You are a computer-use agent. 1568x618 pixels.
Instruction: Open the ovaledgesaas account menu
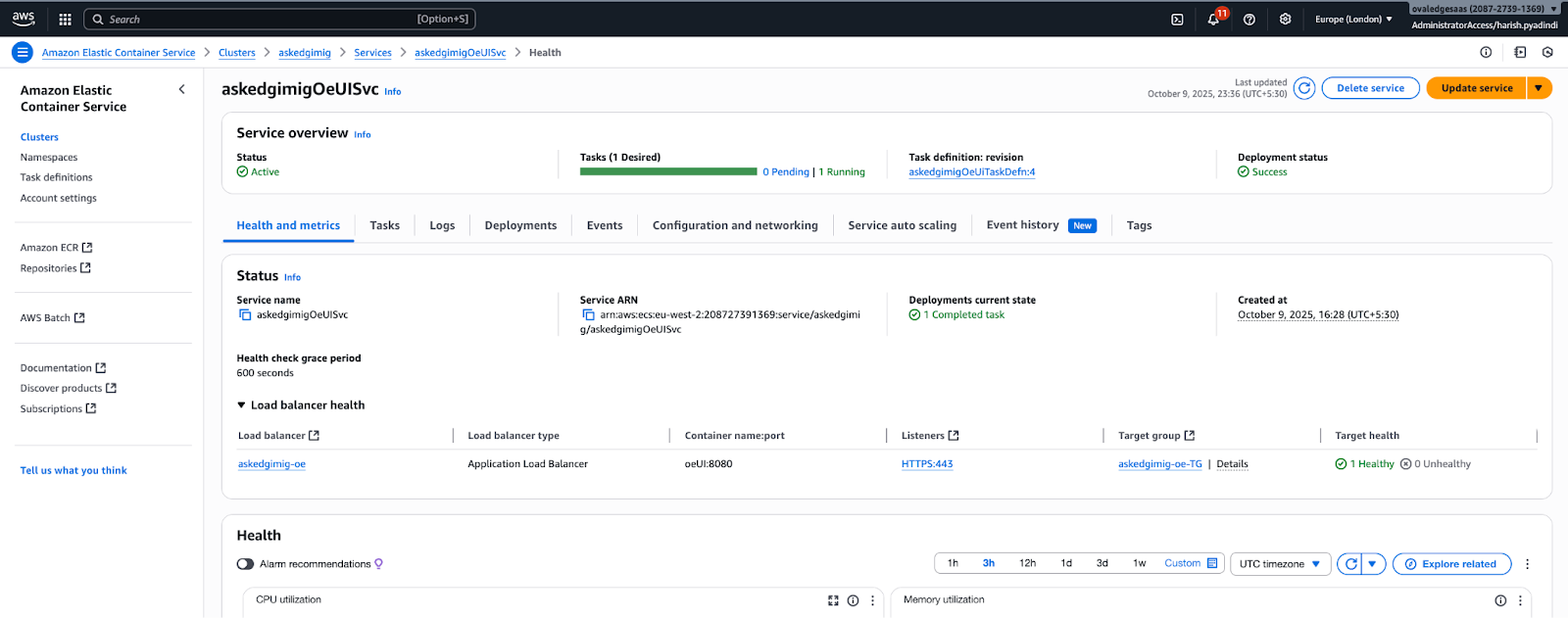click(1485, 9)
